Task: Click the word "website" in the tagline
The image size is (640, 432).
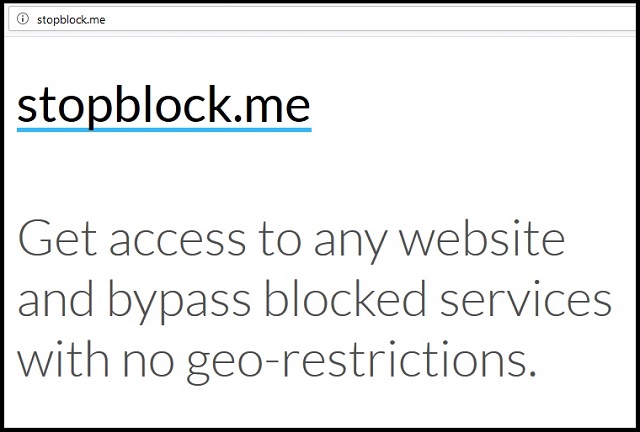Action: click(x=482, y=238)
